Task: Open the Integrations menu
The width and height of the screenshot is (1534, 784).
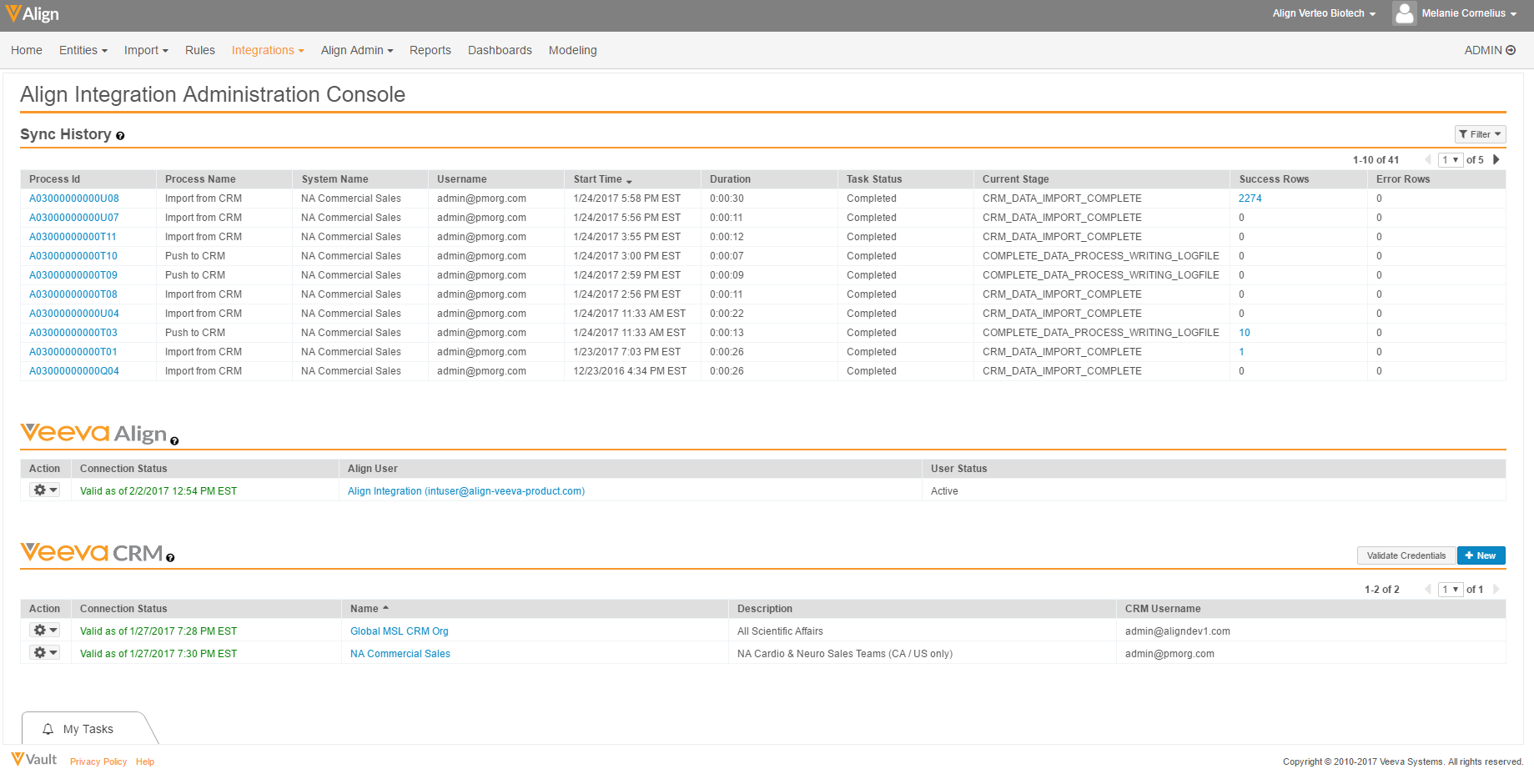Action: 267,50
